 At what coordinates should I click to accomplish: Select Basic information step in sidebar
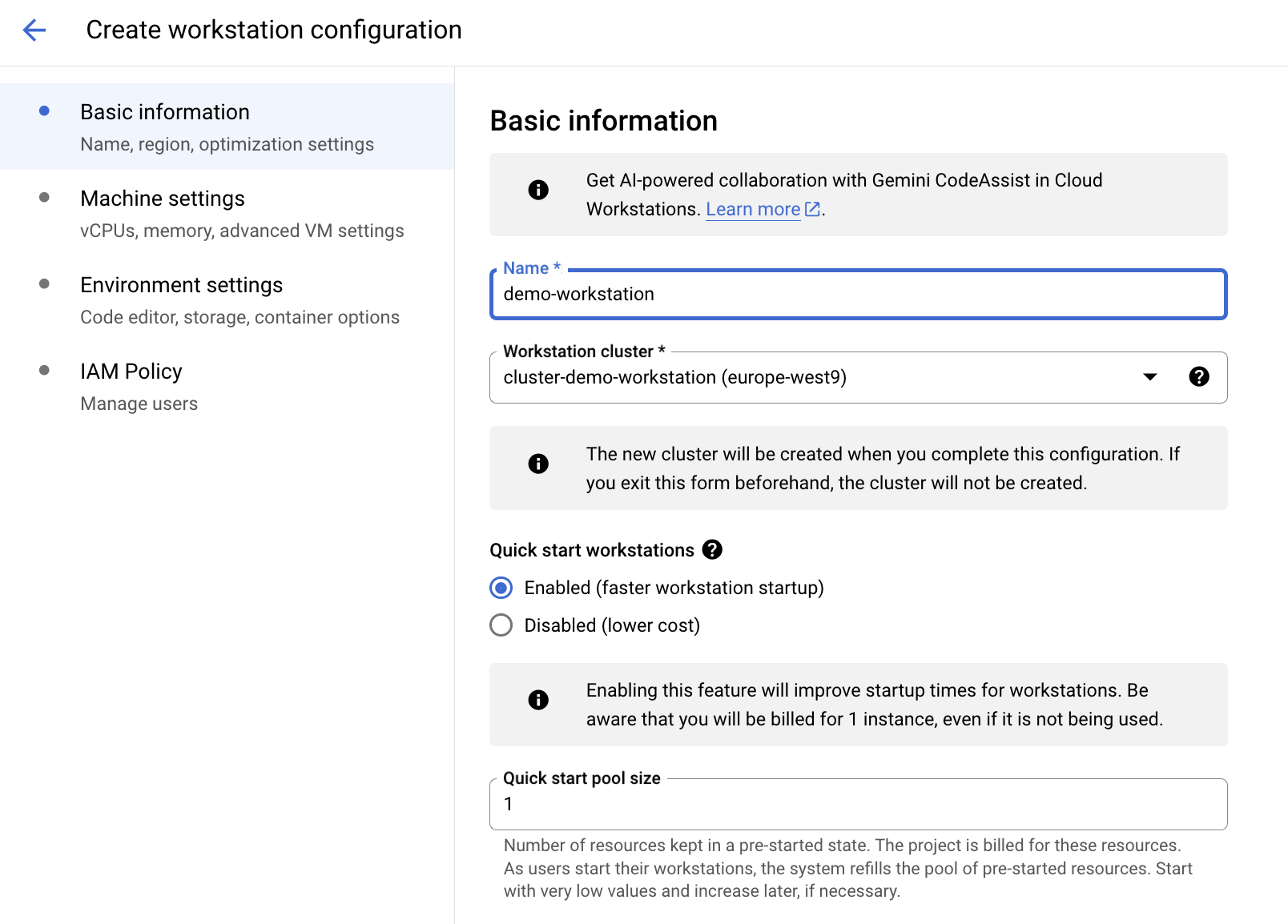pos(165,112)
